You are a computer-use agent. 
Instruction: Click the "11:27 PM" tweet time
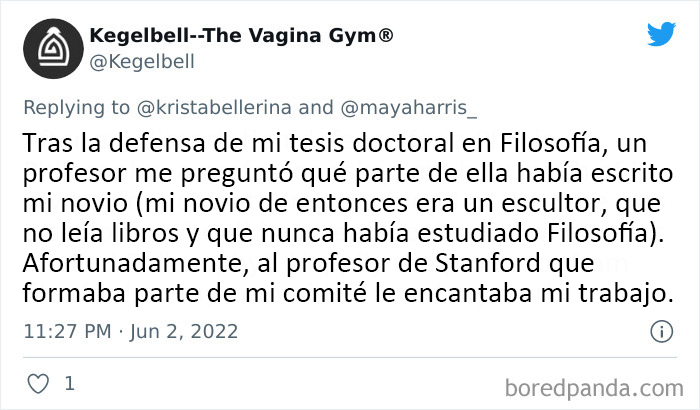(65, 329)
